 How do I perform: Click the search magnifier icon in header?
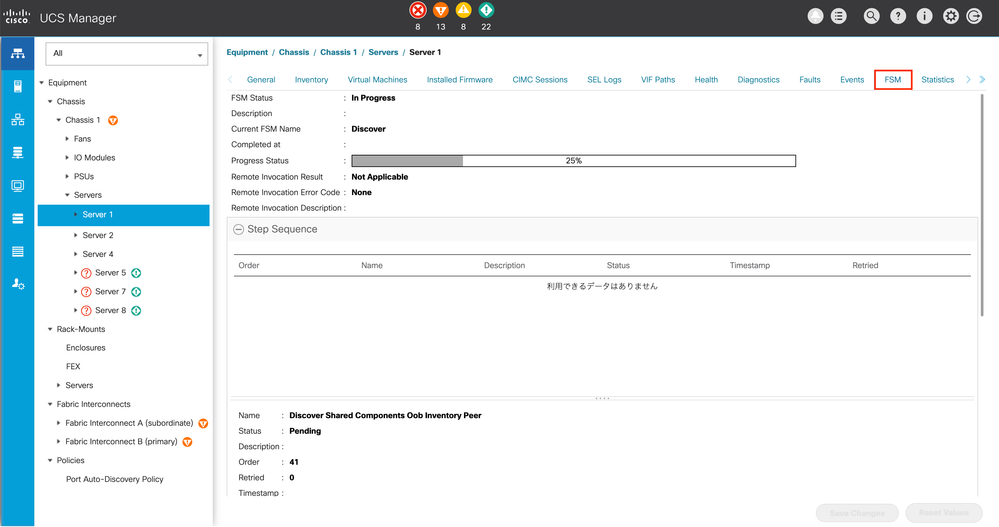872,17
